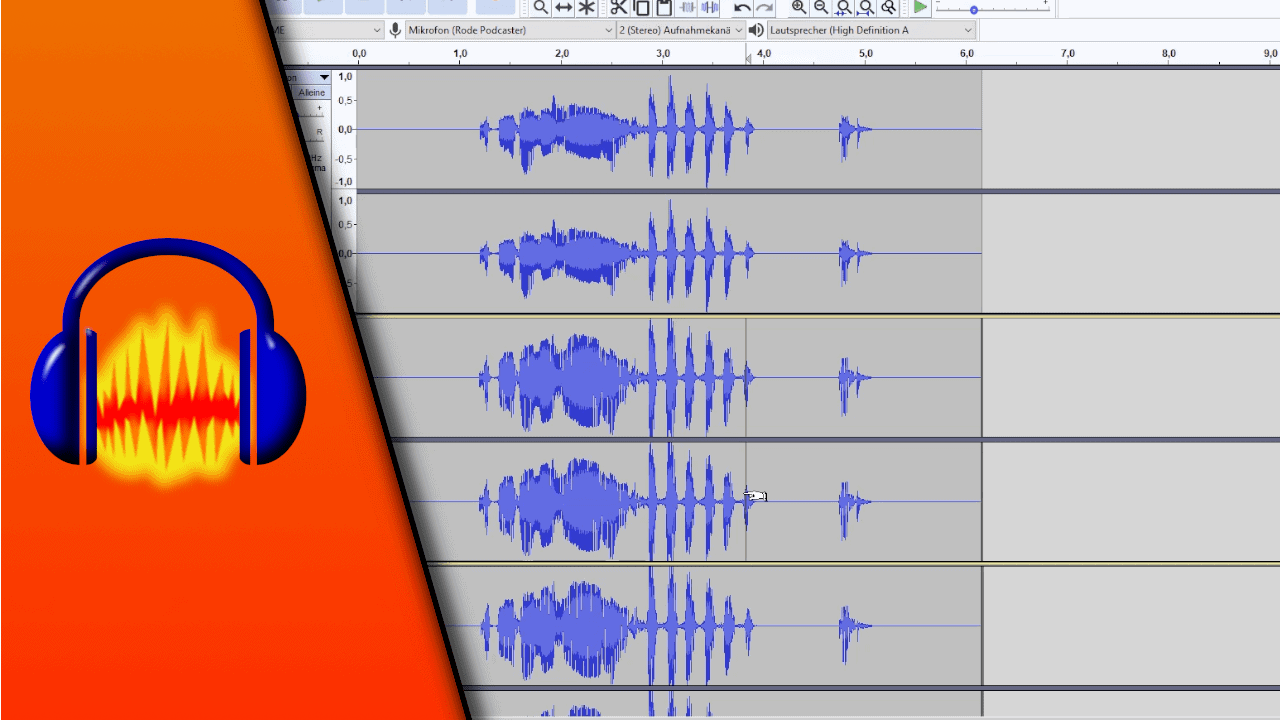
Task: Click the Silence audio icon
Action: point(710,7)
